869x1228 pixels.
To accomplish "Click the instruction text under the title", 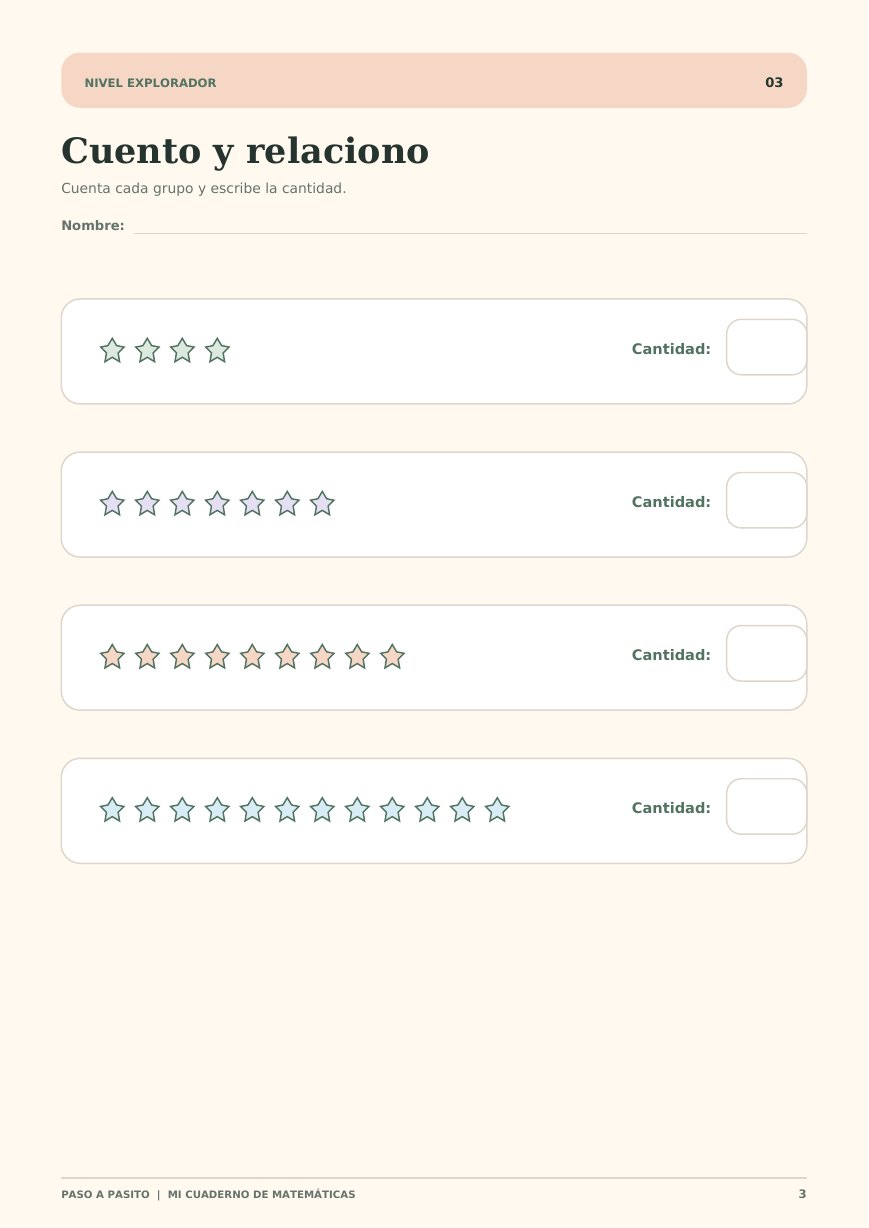I will (x=204, y=189).
